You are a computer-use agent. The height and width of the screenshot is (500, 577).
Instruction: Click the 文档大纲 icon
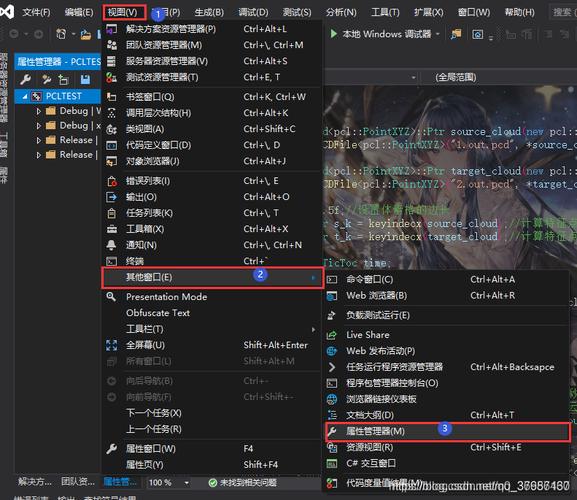(332, 415)
